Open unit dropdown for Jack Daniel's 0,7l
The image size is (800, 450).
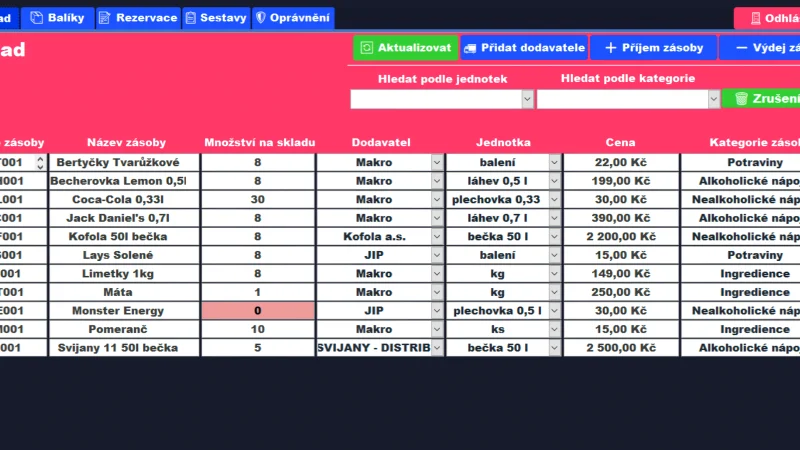tap(555, 218)
